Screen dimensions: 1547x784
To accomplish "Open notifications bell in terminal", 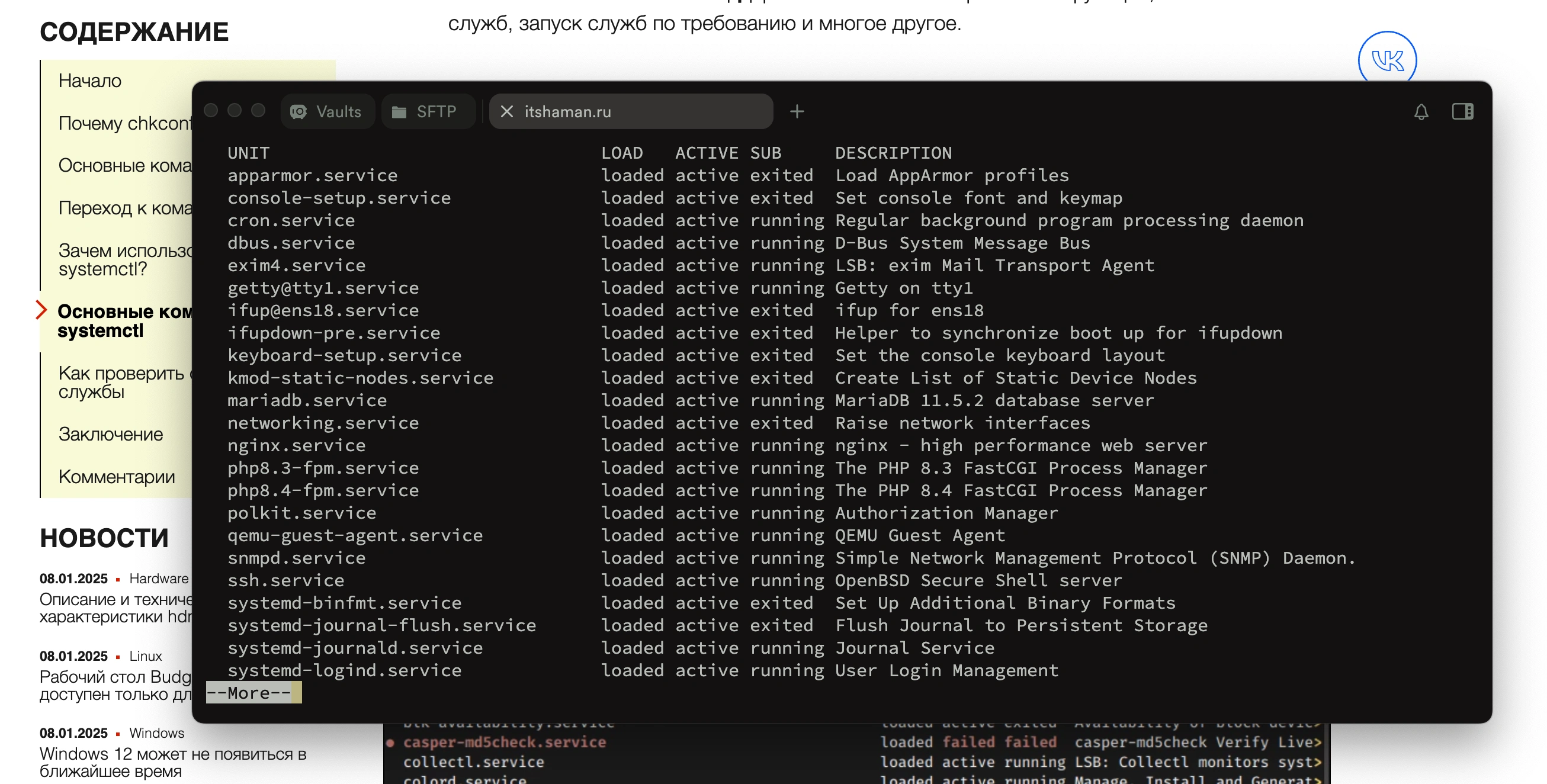I will [x=1421, y=113].
